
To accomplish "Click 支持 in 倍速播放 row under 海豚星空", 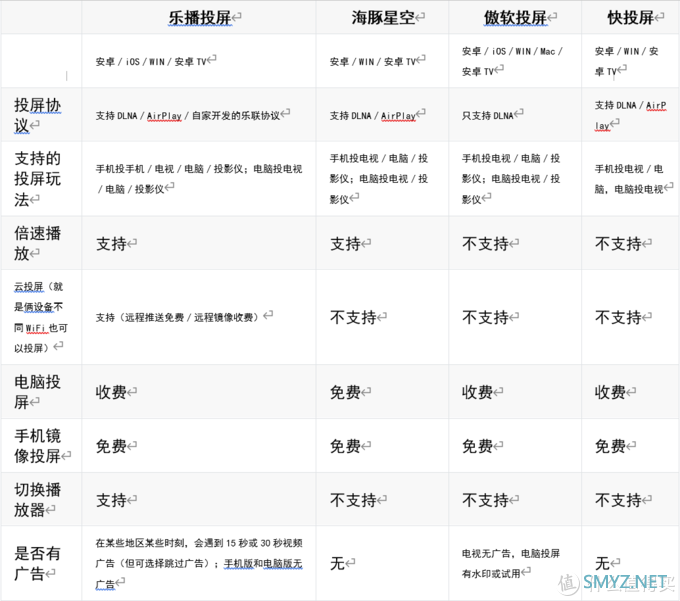I will (x=346, y=244).
